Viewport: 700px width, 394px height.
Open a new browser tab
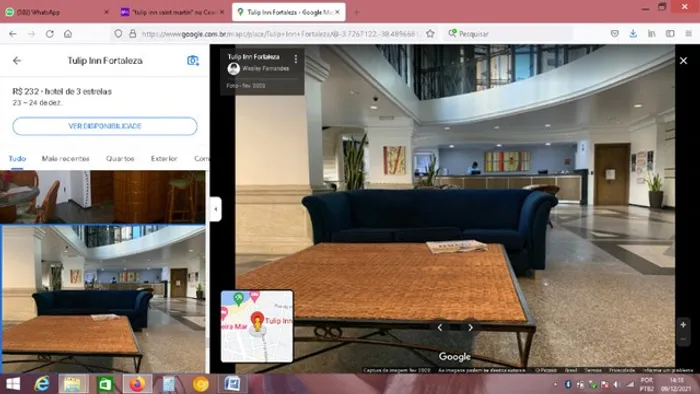356,12
